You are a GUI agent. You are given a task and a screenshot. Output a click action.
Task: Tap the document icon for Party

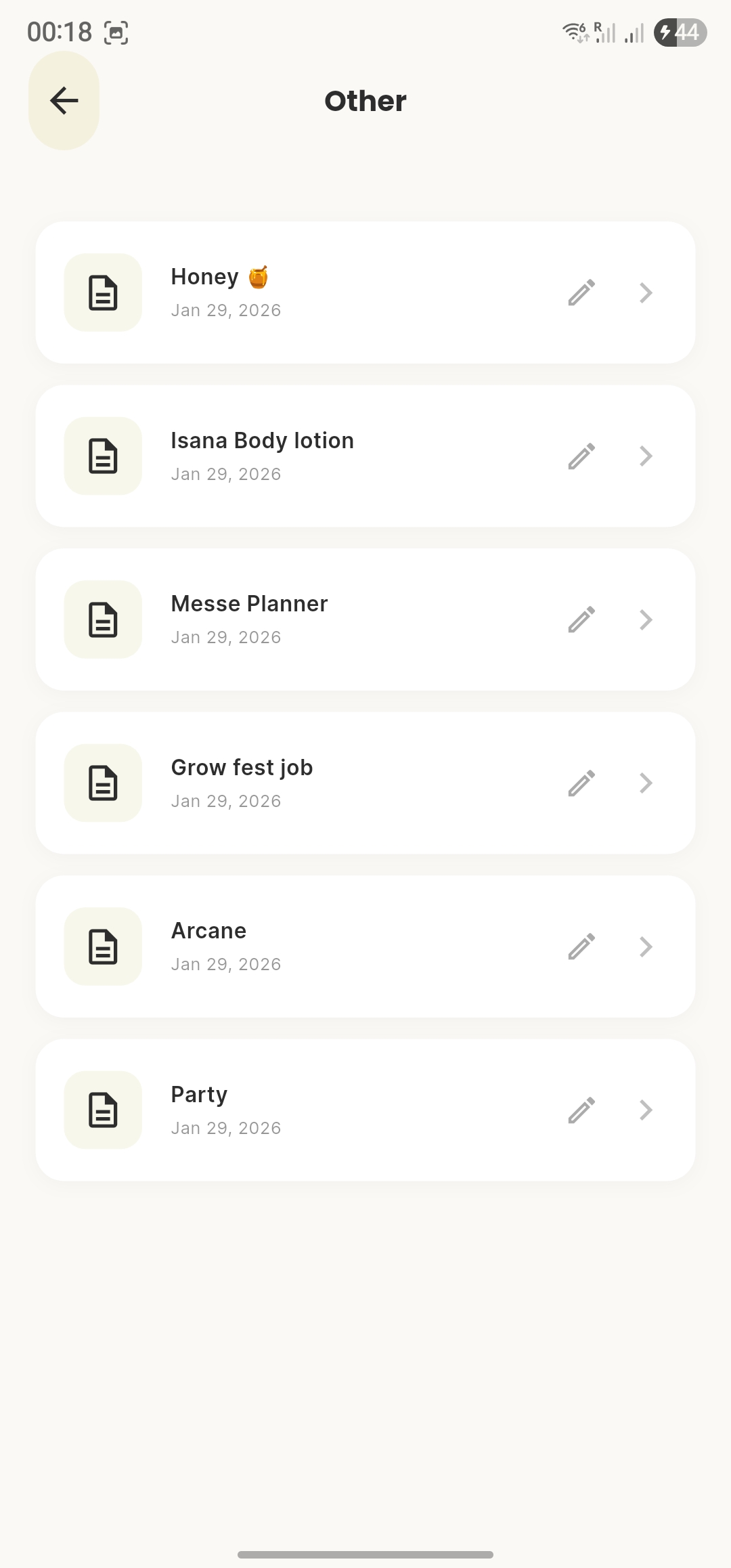point(103,1110)
